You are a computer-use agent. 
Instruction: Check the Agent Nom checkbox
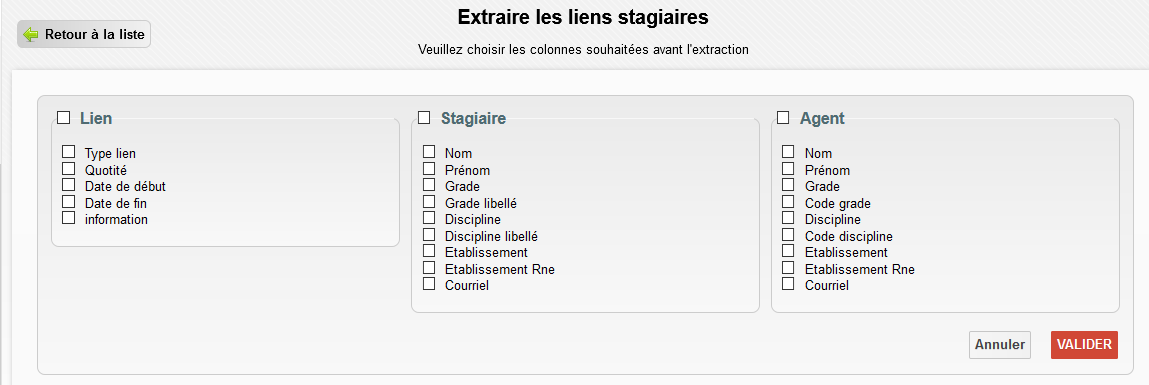pyautogui.click(x=788, y=152)
